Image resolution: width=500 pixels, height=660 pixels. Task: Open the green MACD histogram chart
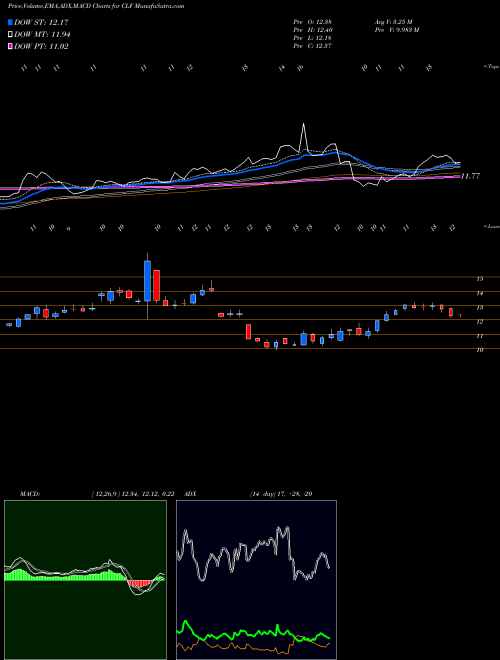85,580
